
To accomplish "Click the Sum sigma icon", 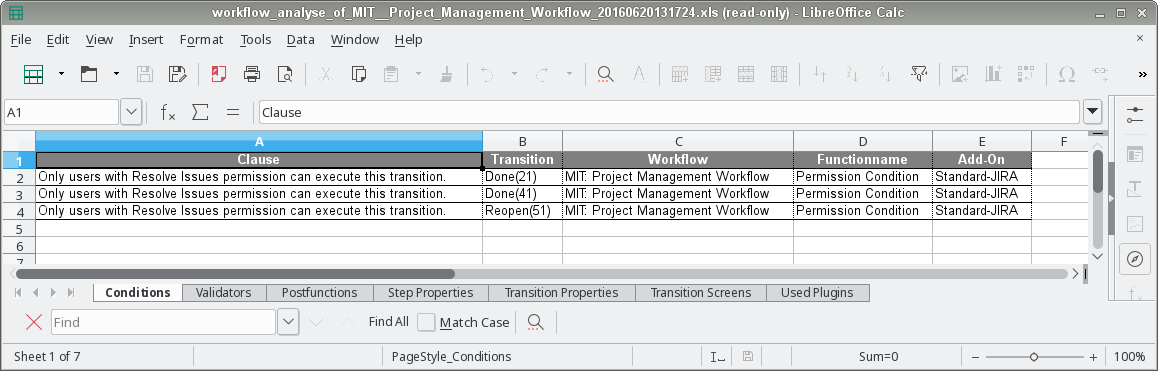I will coord(200,112).
